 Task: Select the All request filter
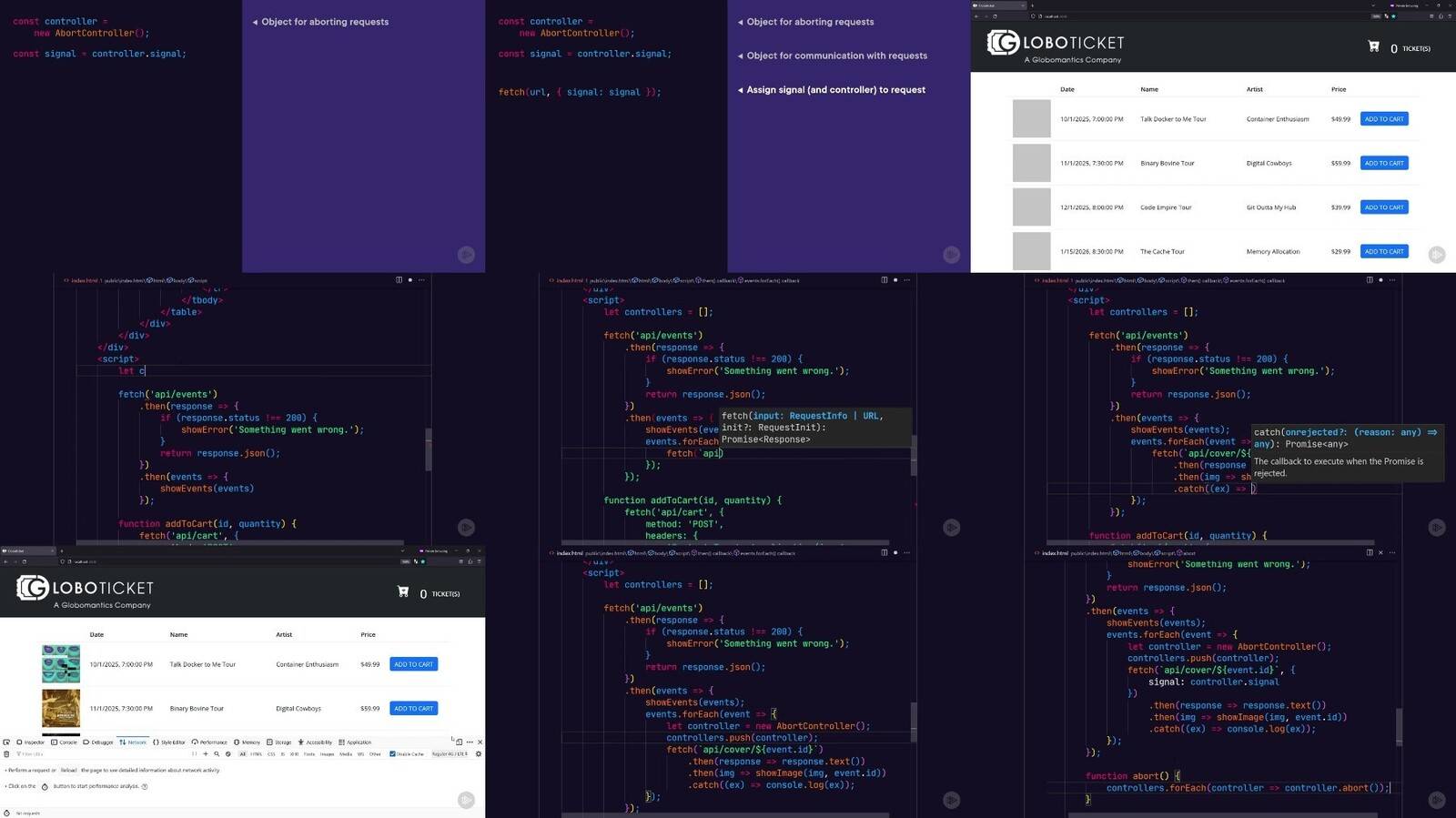242,754
